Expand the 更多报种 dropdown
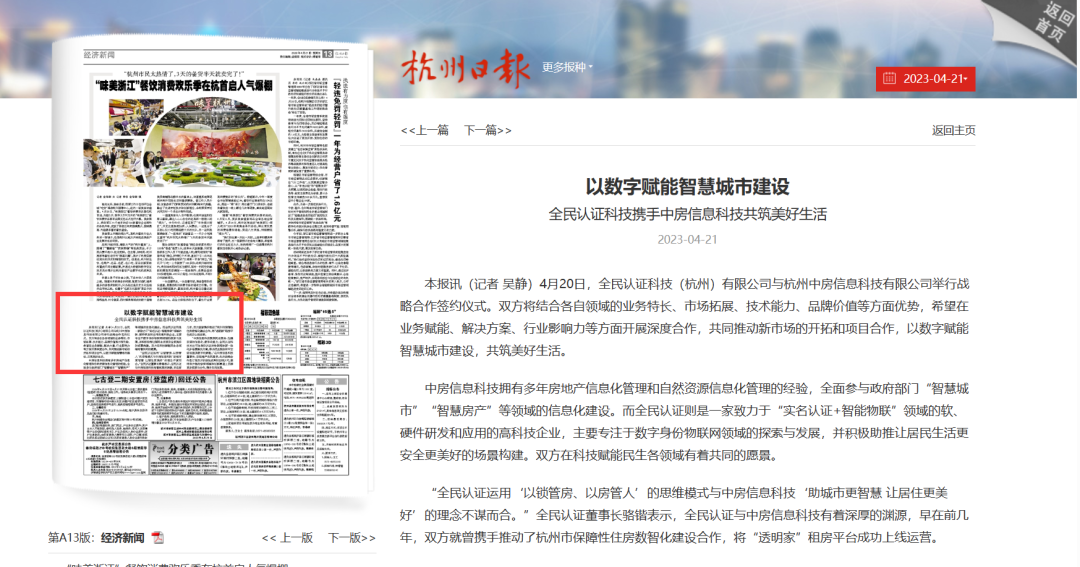Image resolution: width=1080 pixels, height=567 pixels. tap(567, 68)
